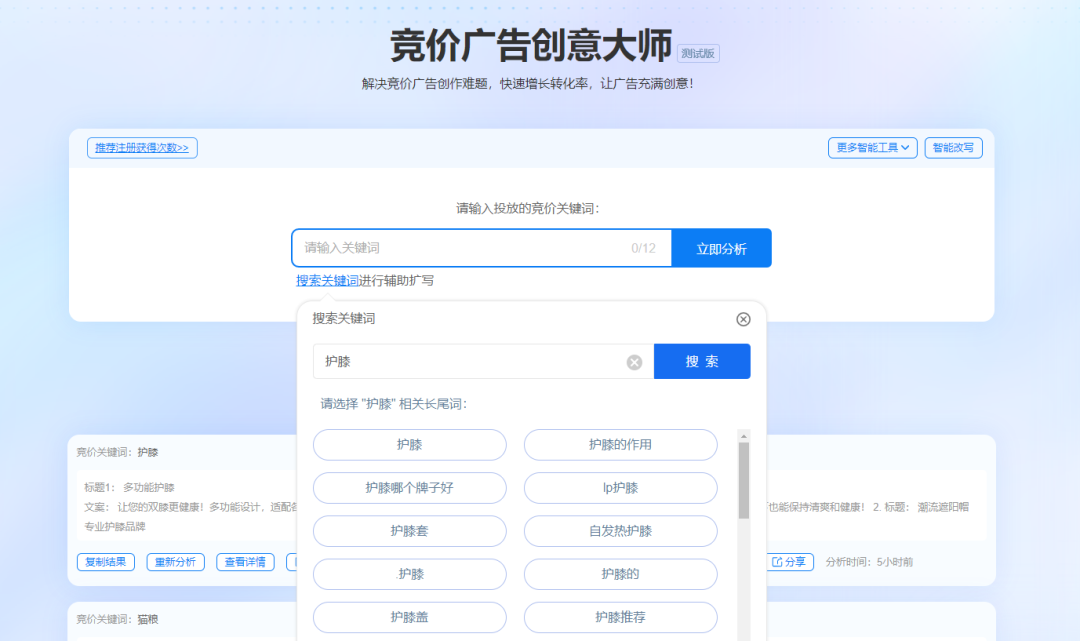Click the 分析时间: 5小时前 text
Viewport: 1080px width, 641px height.
pos(869,562)
